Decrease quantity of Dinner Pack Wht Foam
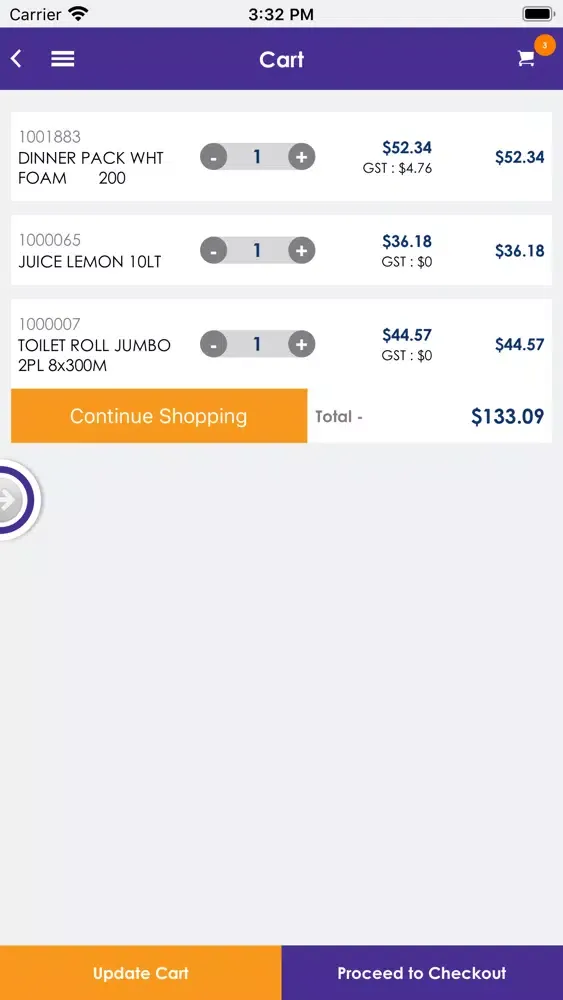The height and width of the screenshot is (1000, 563). pos(214,157)
